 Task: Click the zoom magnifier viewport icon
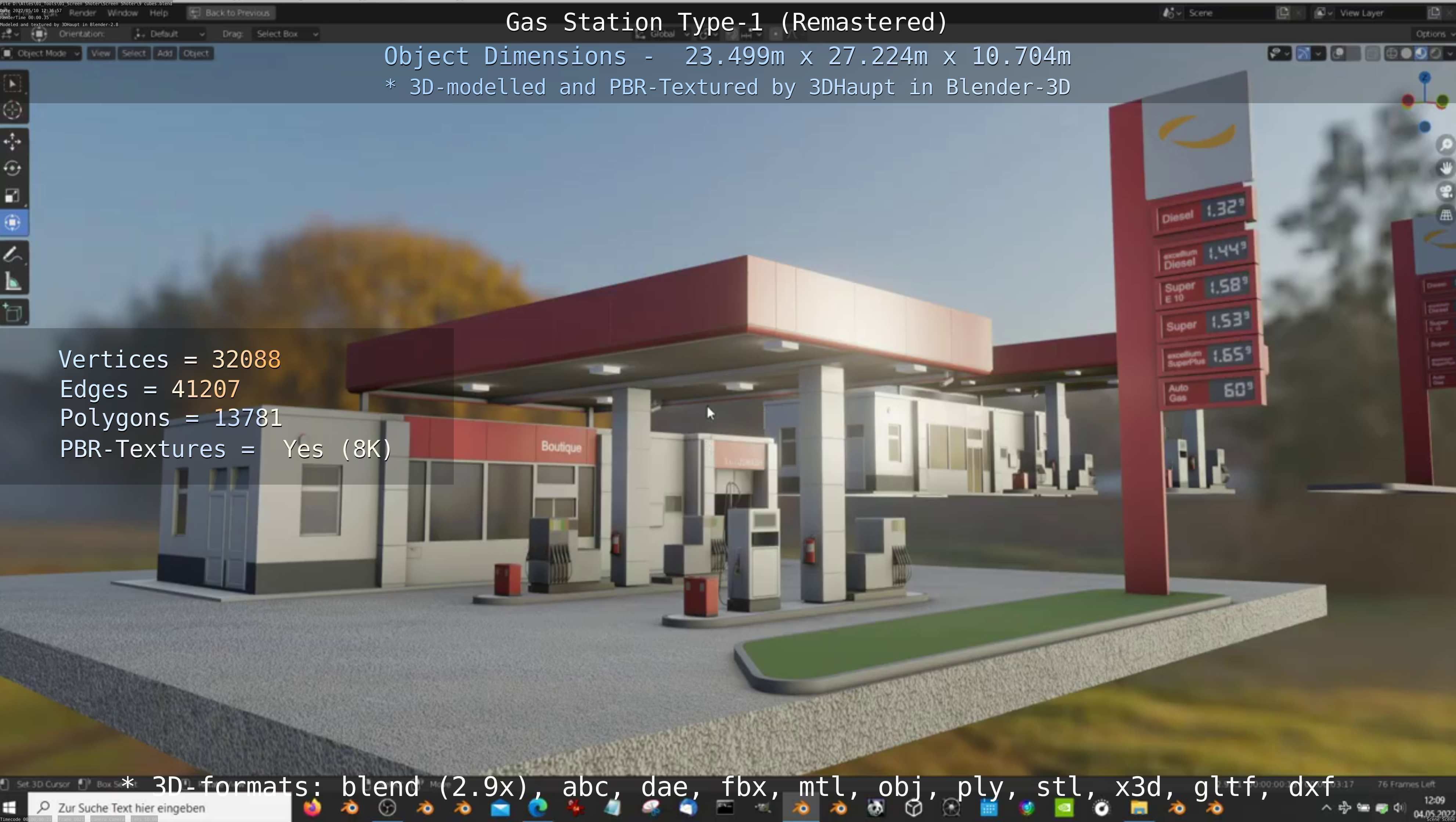pos(1446,145)
